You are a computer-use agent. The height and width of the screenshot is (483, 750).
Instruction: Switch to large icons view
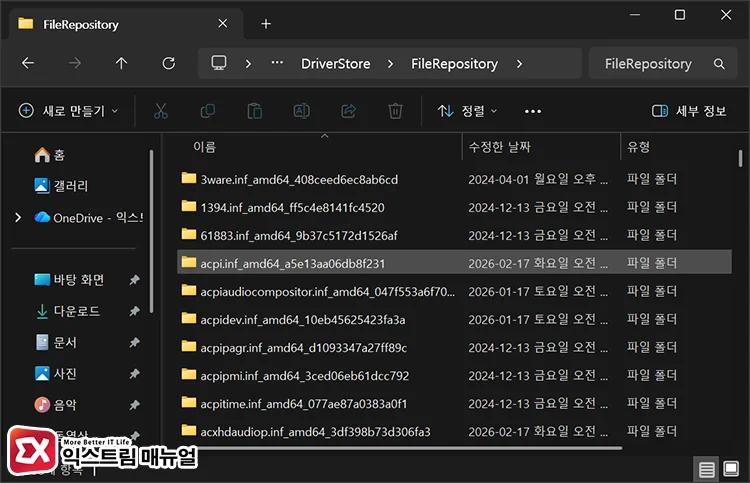(731, 469)
